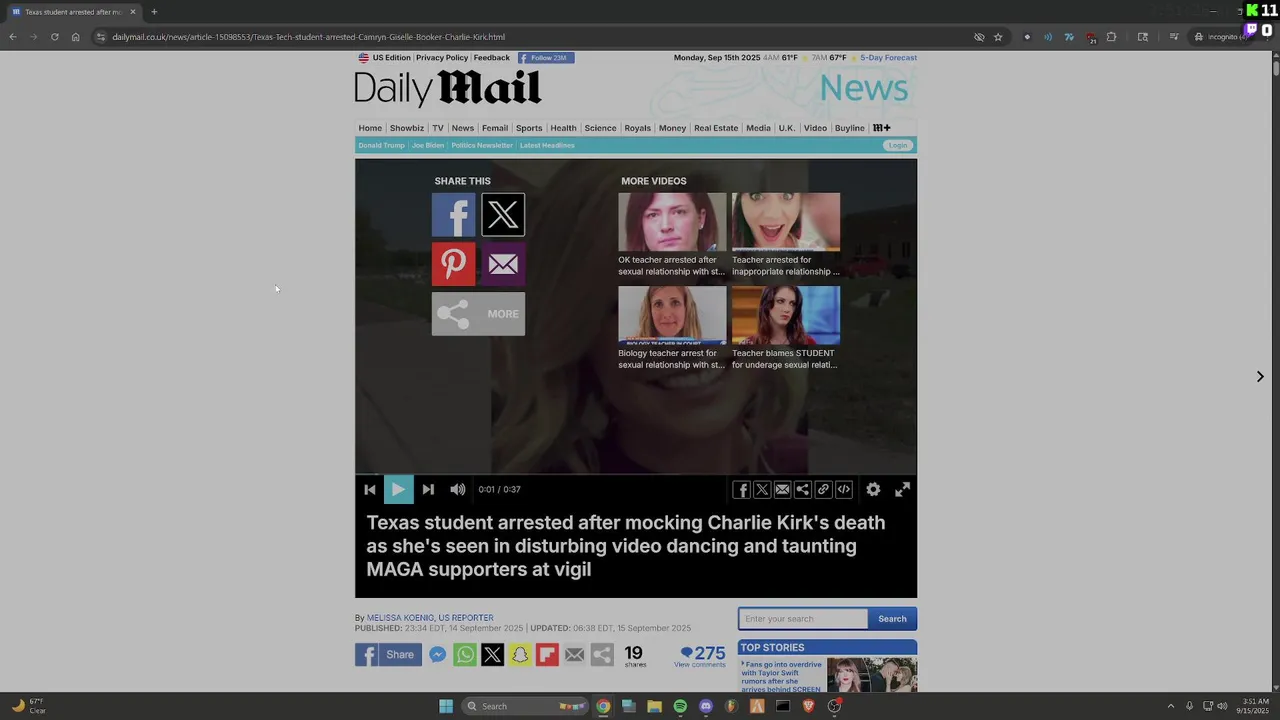This screenshot has height=720, width=1280.
Task: Open Donald Trump topic link
Action: tap(381, 145)
